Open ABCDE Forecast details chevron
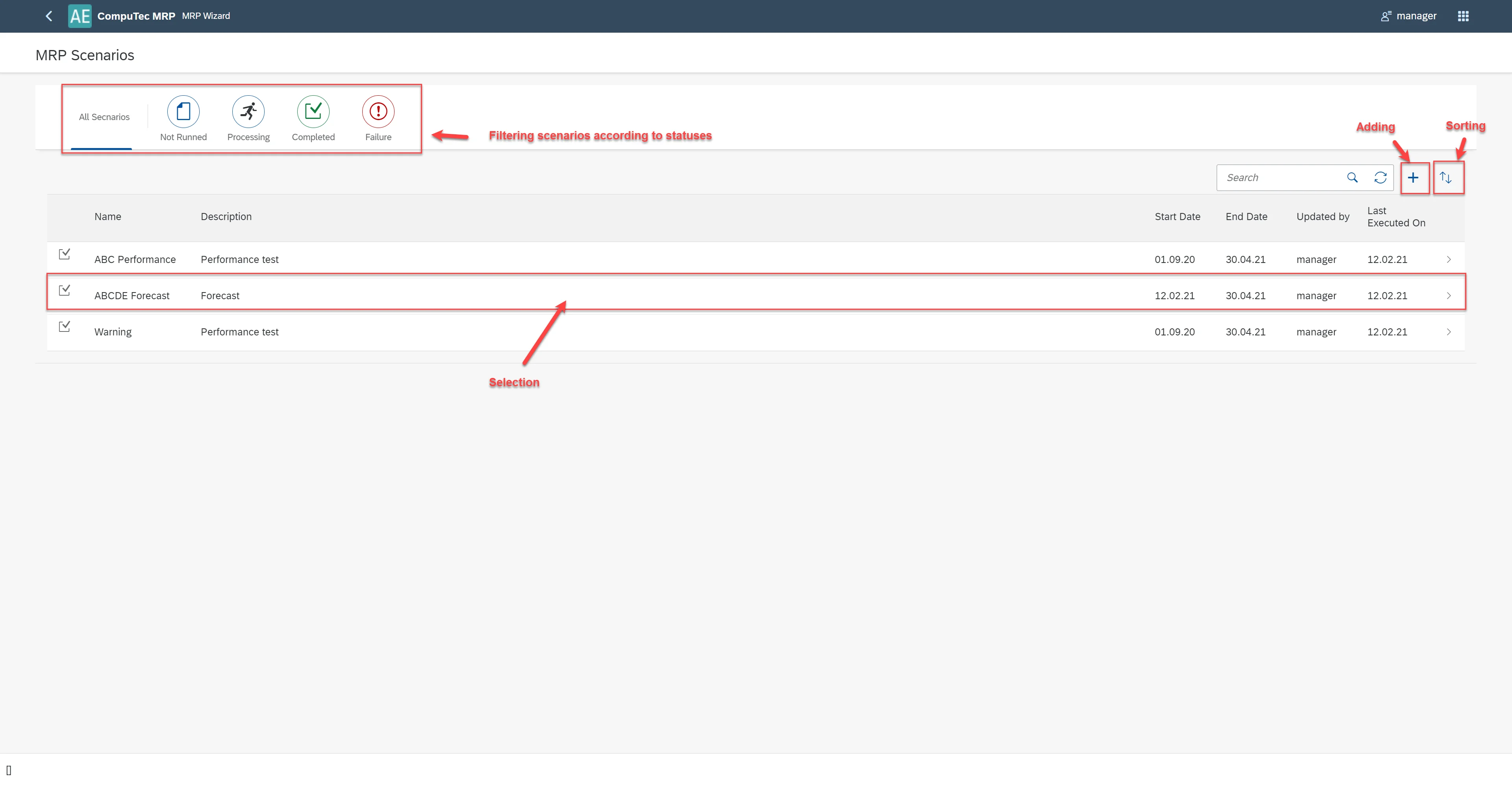The height and width of the screenshot is (785, 1512). [1449, 296]
